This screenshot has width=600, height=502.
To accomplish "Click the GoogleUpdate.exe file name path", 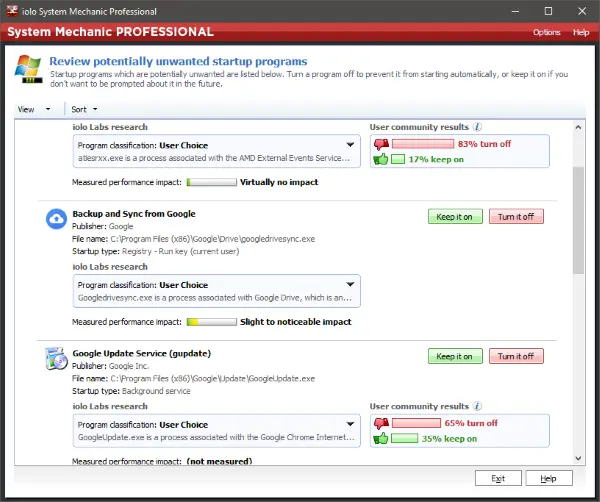I will [213, 379].
